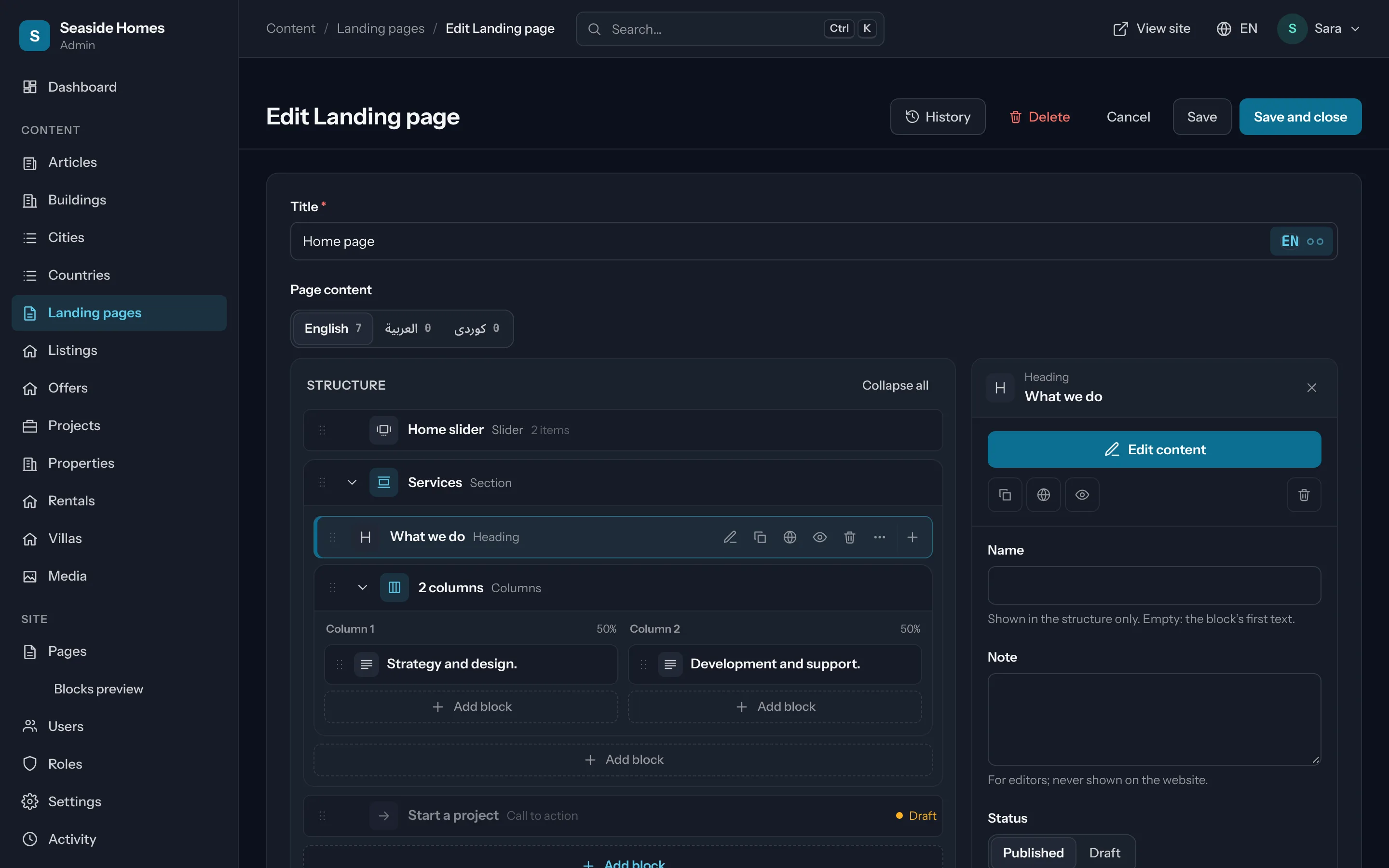Click trash icon in Heading side panel
The image size is (1389, 868).
pyautogui.click(x=1304, y=494)
